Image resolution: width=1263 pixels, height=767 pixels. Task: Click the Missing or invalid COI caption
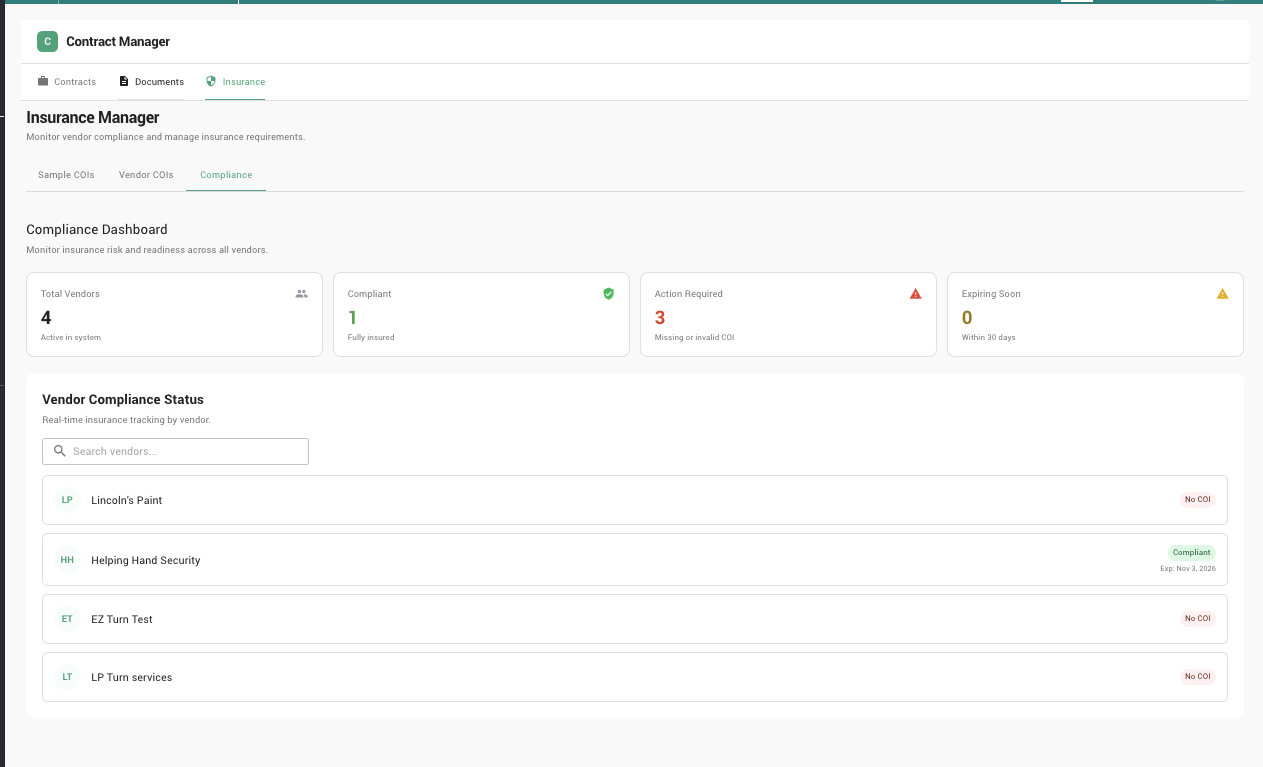pos(695,338)
